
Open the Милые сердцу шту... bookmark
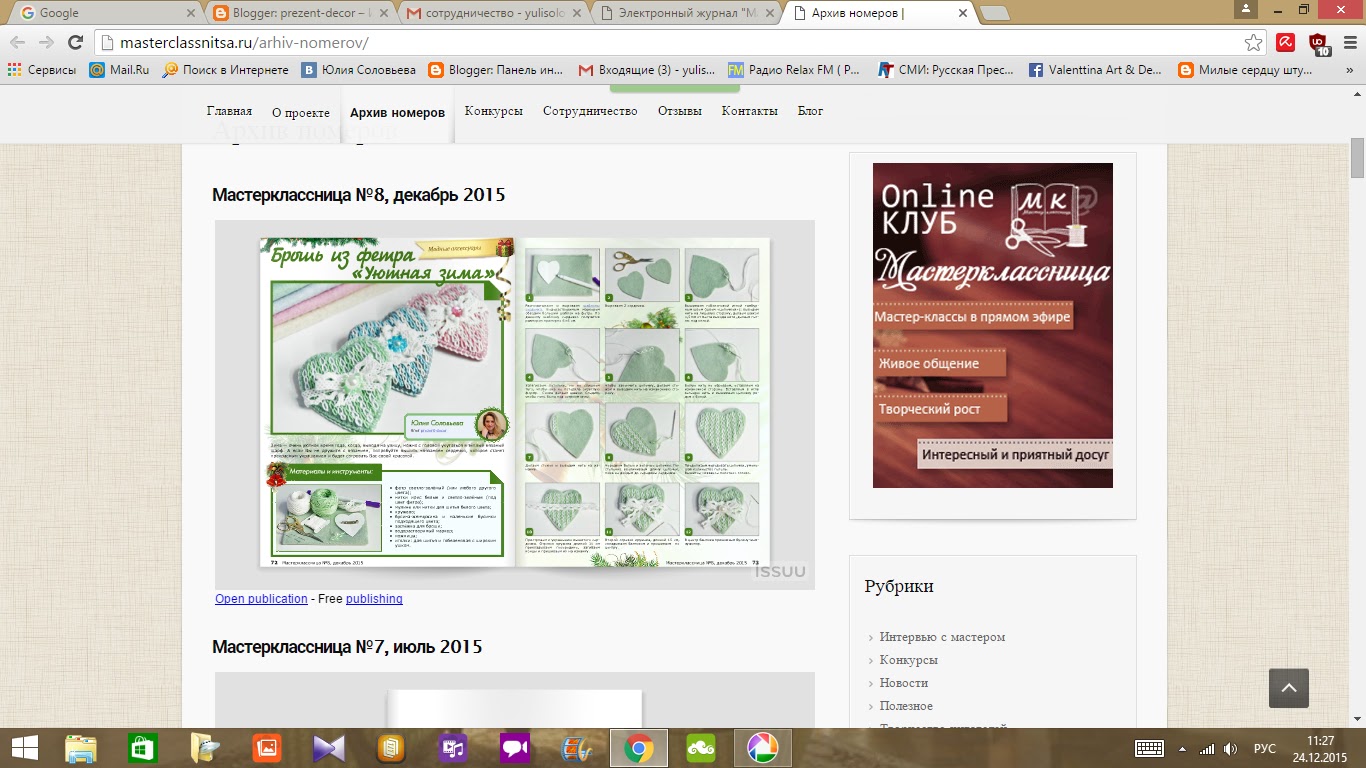1246,70
